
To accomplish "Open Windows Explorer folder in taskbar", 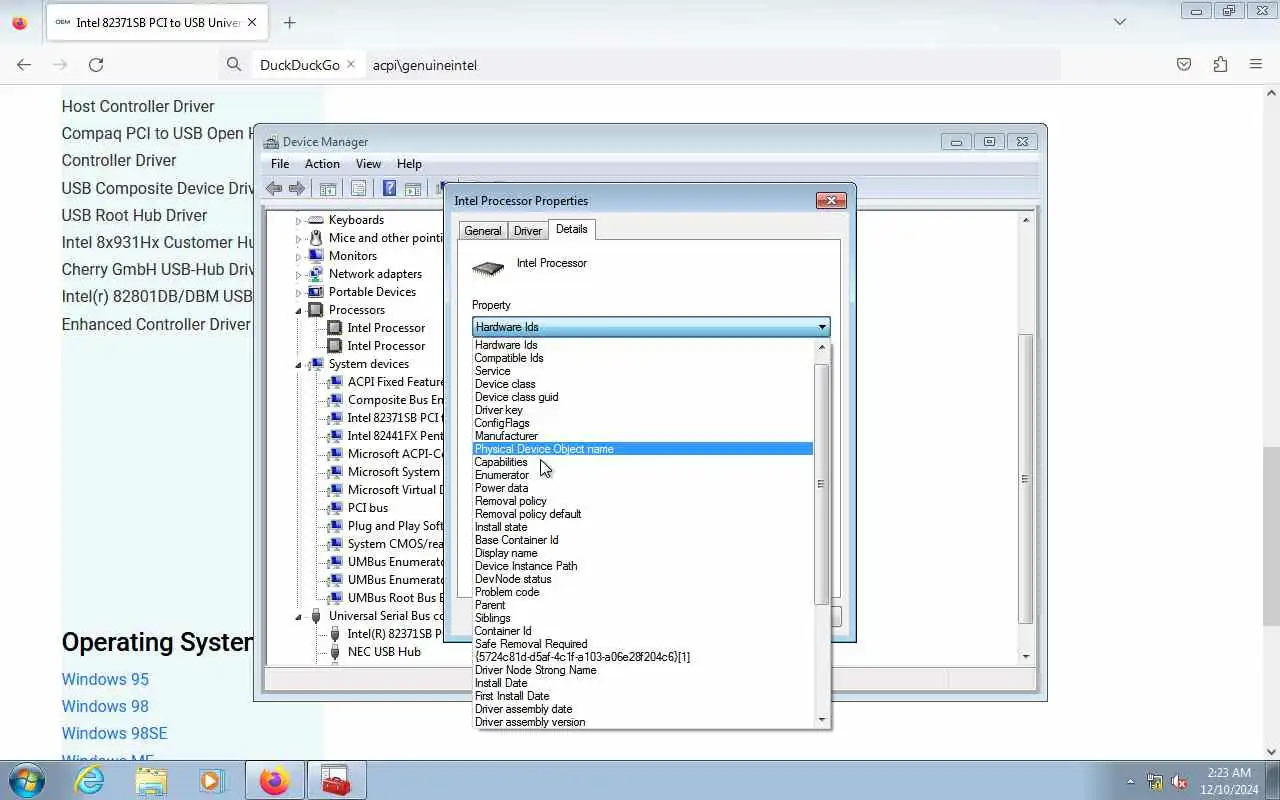I will coord(151,780).
